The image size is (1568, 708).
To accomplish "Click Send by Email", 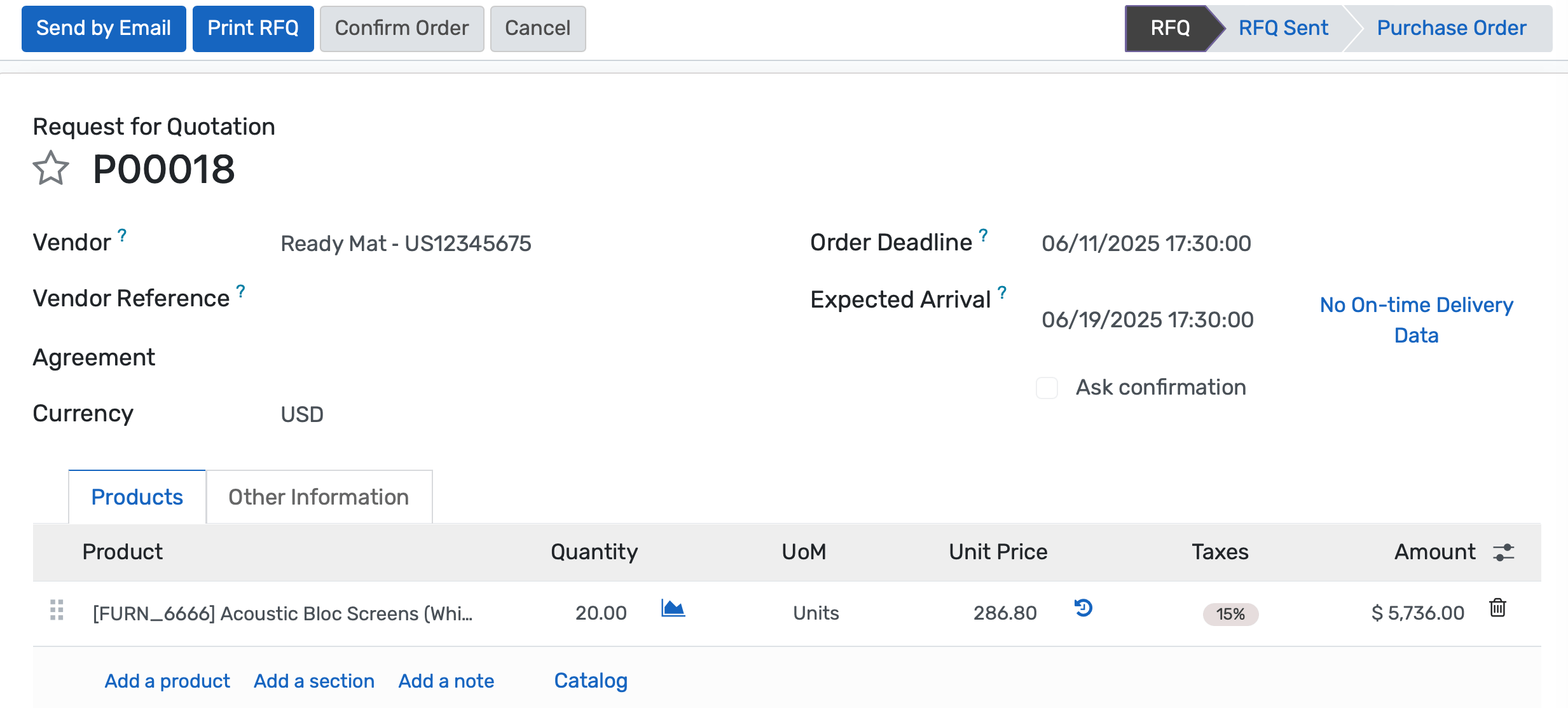I will click(x=104, y=28).
